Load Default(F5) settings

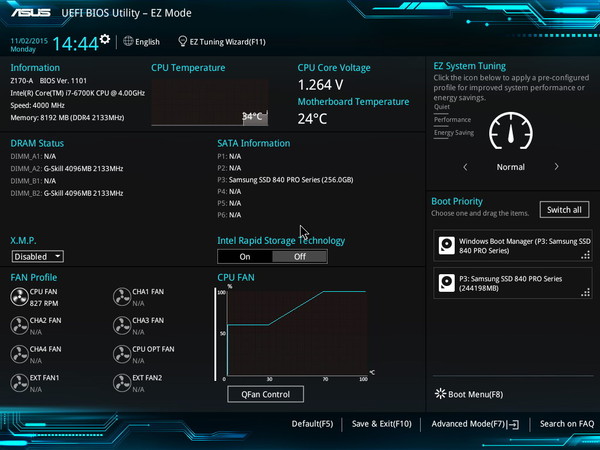[312, 424]
